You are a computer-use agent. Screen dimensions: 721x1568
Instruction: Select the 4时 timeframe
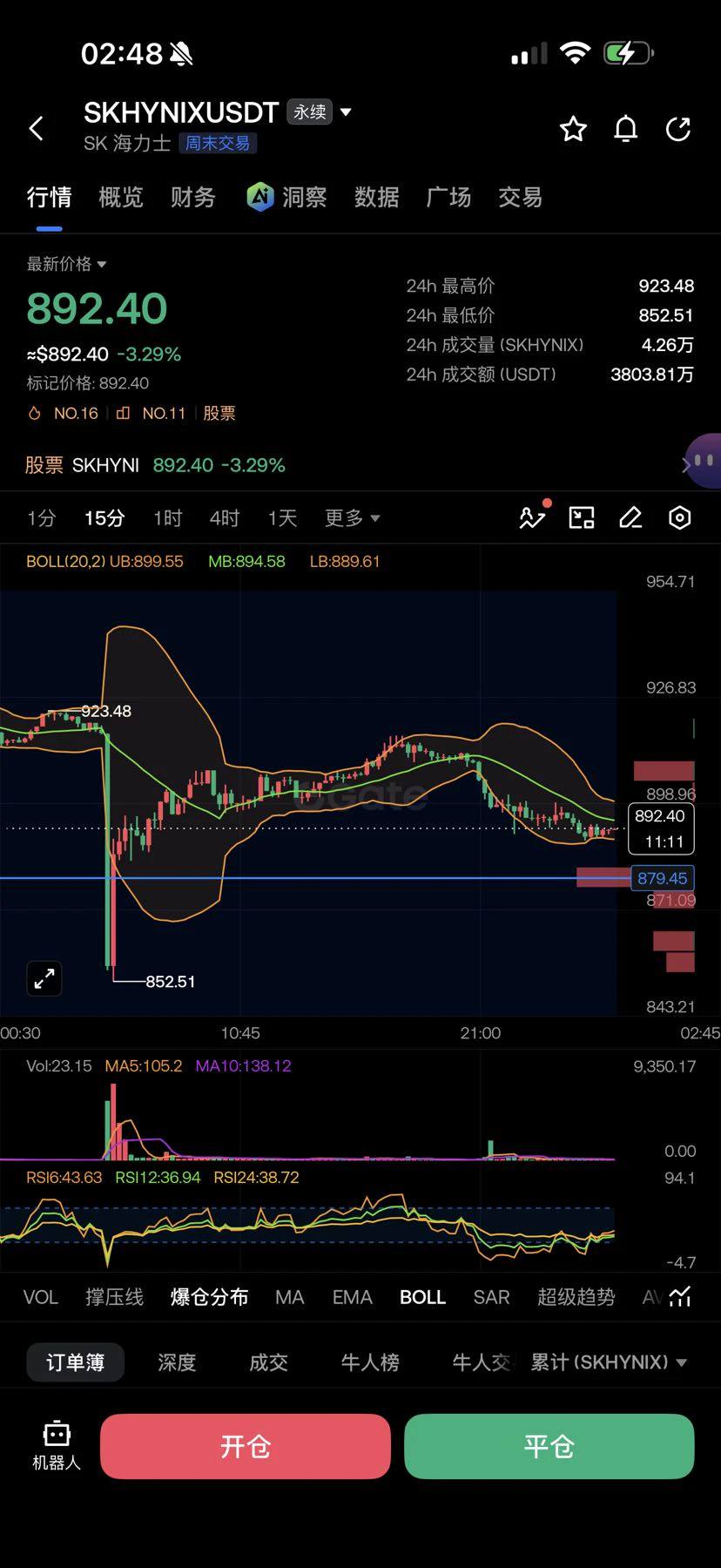(x=225, y=518)
